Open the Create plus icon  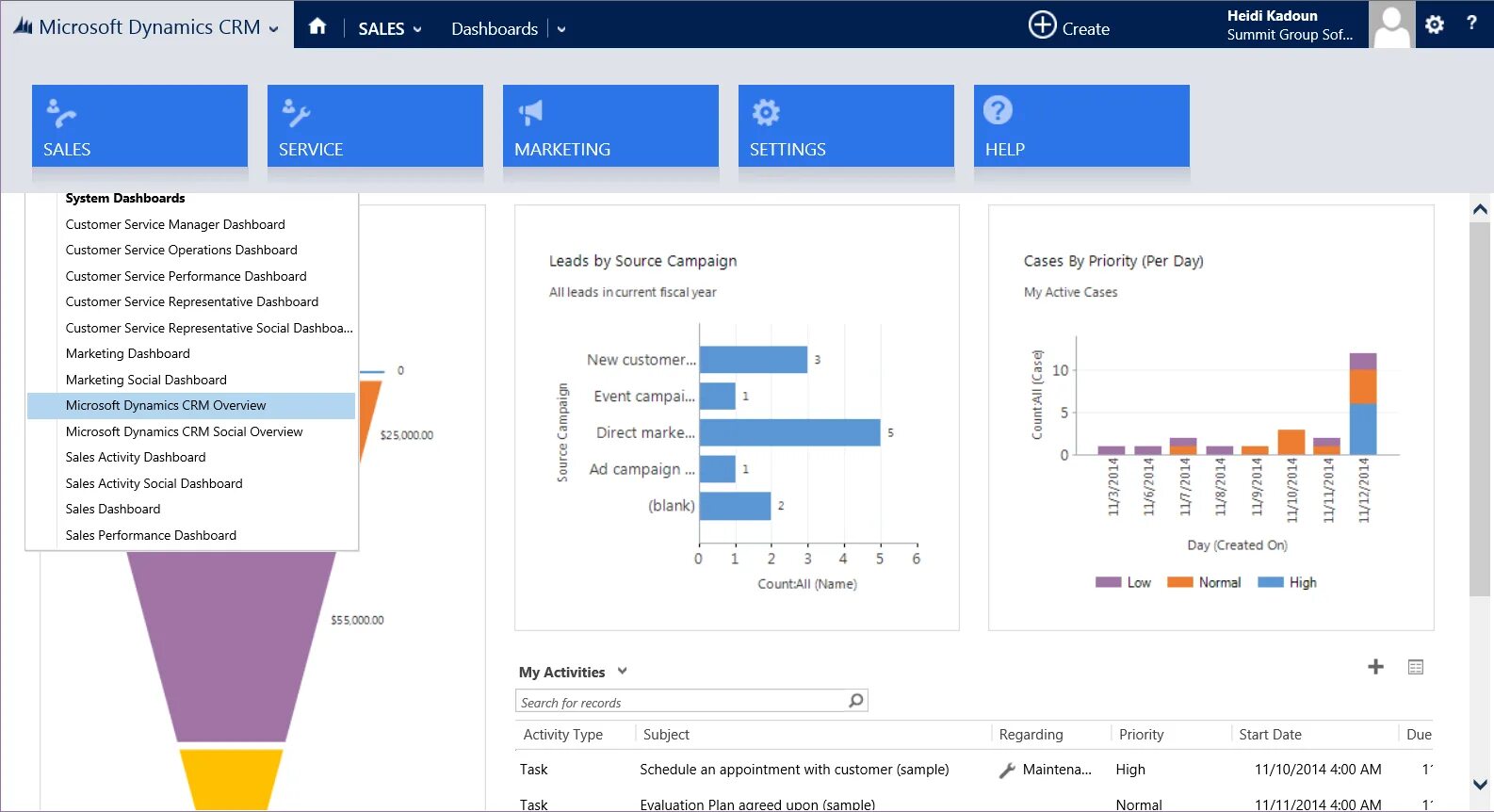pos(1042,24)
